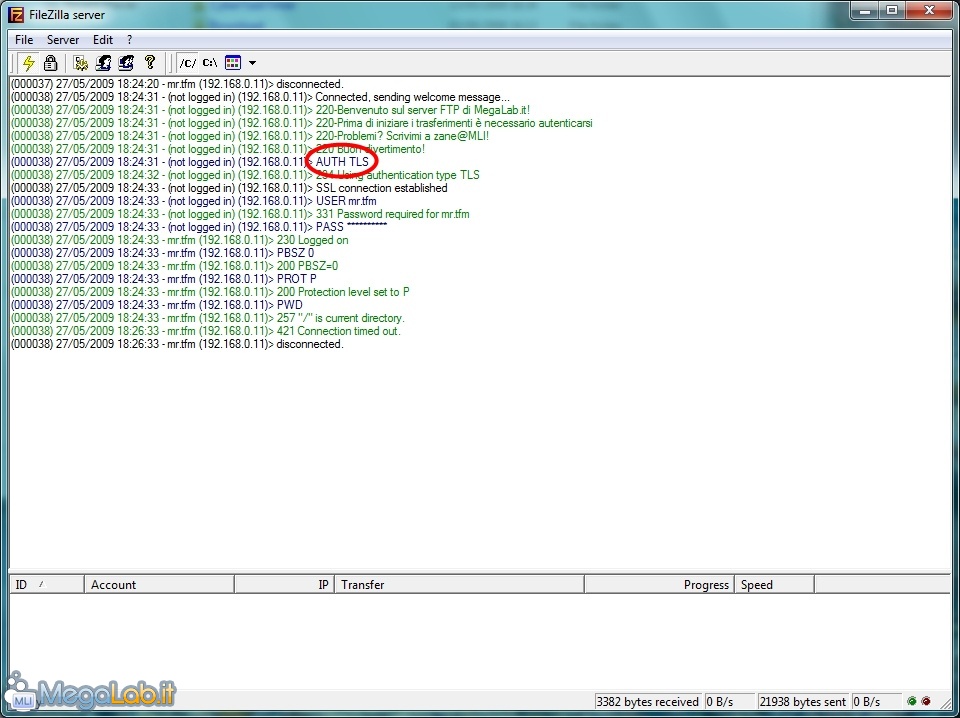Open the File menu
The image size is (960, 718).
(24, 40)
